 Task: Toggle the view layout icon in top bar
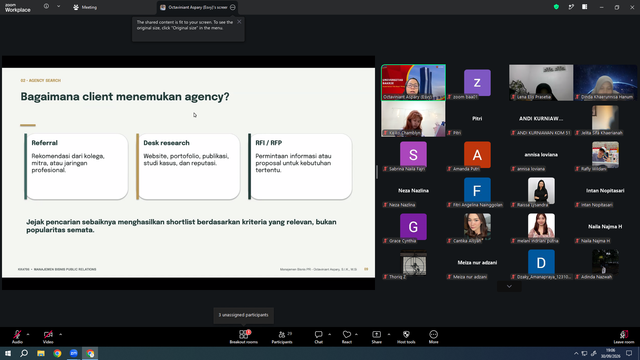[584, 7]
